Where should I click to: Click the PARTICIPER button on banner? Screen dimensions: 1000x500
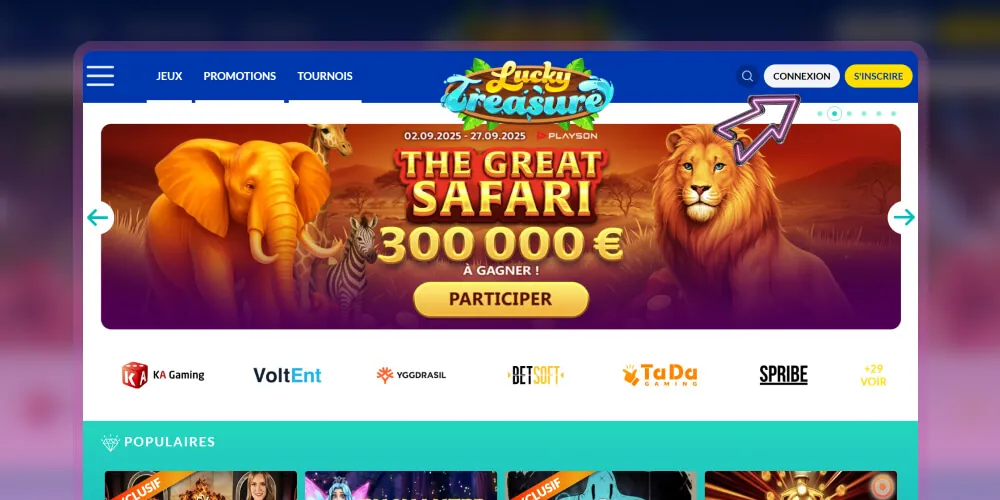click(x=501, y=299)
